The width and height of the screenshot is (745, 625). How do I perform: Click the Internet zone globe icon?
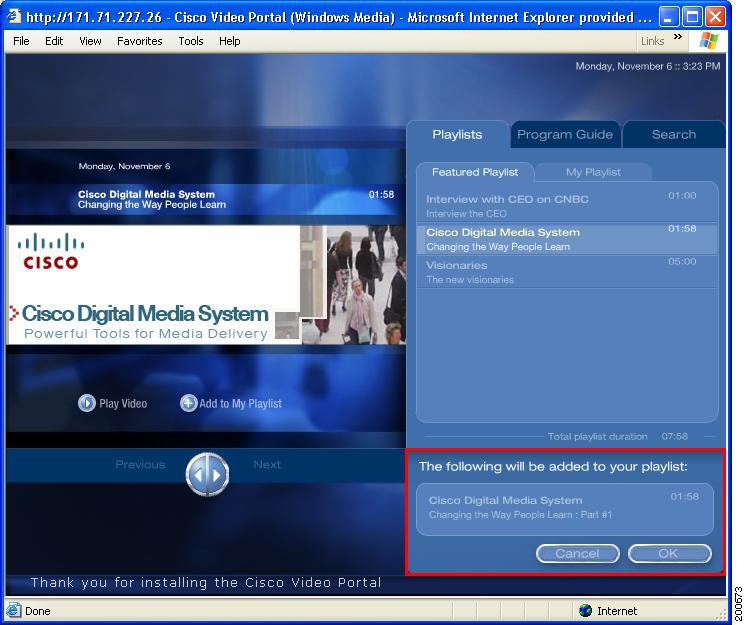tap(586, 610)
